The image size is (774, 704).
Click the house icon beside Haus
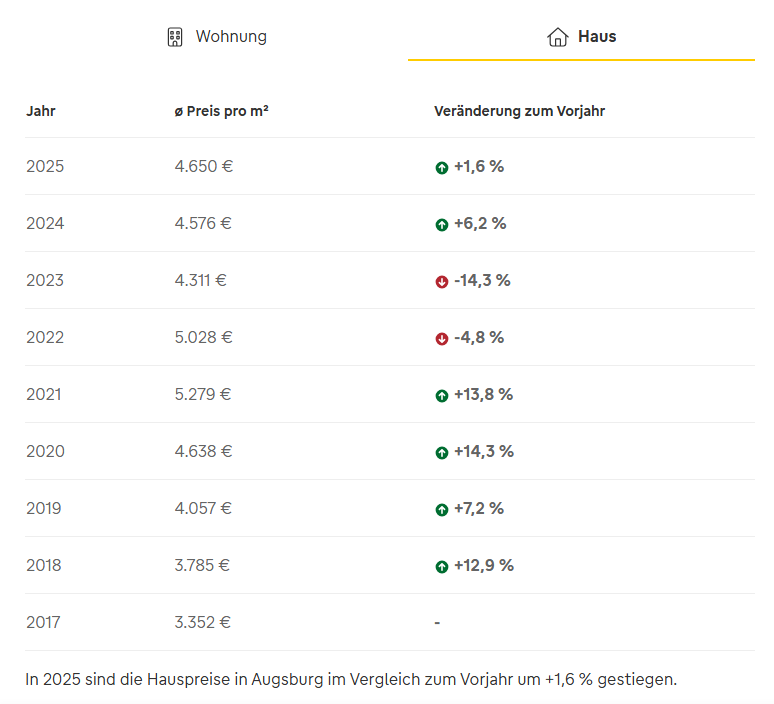coord(557,37)
